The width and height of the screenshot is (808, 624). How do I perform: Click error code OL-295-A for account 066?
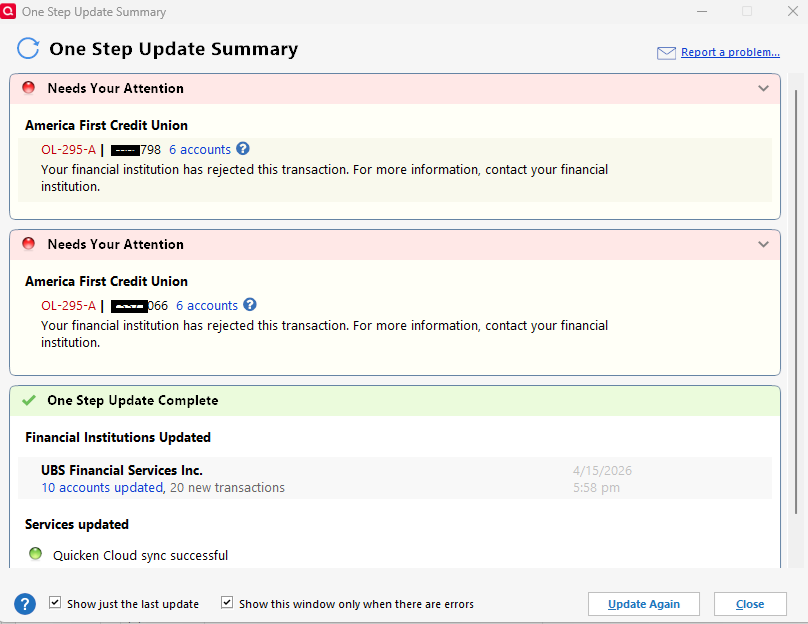(x=69, y=306)
